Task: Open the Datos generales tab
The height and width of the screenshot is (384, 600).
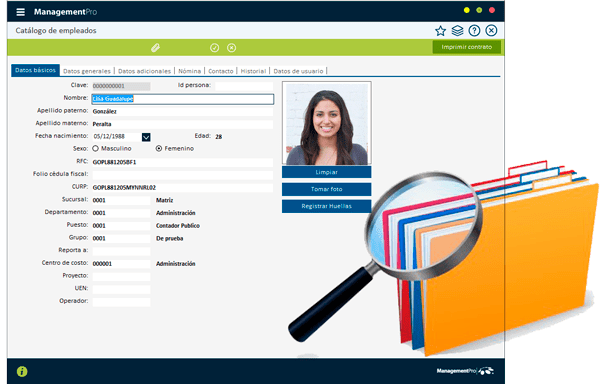Action: [87, 71]
